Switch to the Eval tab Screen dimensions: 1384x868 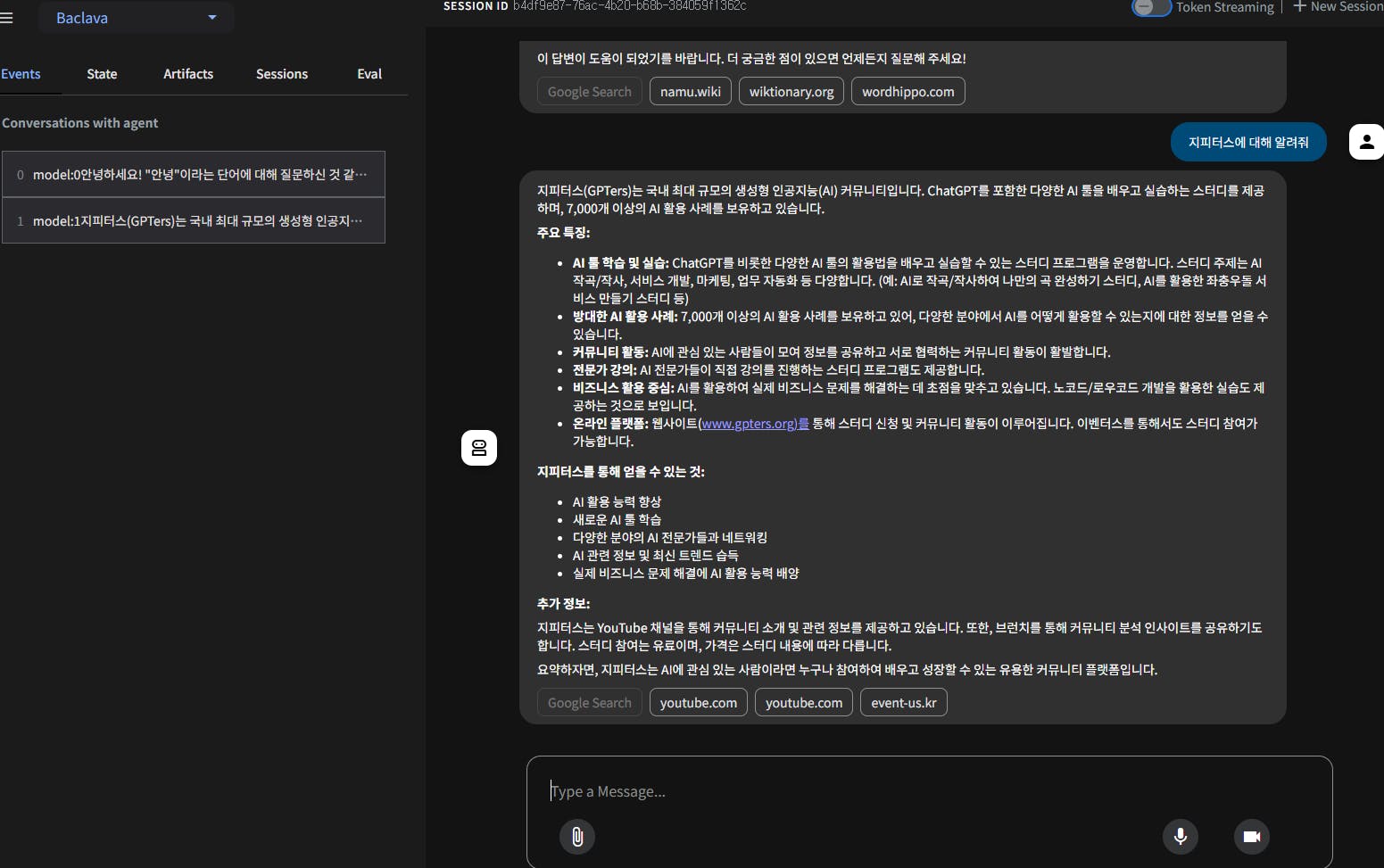(369, 74)
